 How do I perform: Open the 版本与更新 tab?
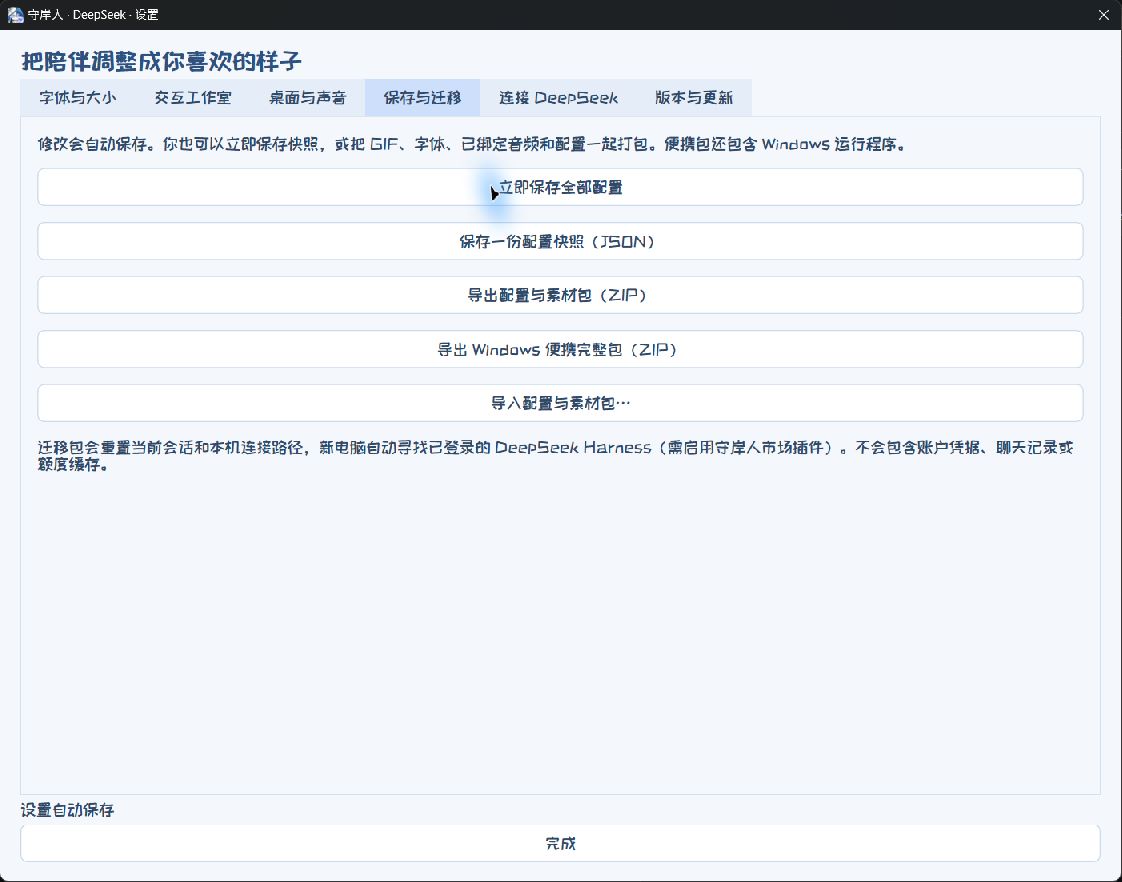click(694, 98)
